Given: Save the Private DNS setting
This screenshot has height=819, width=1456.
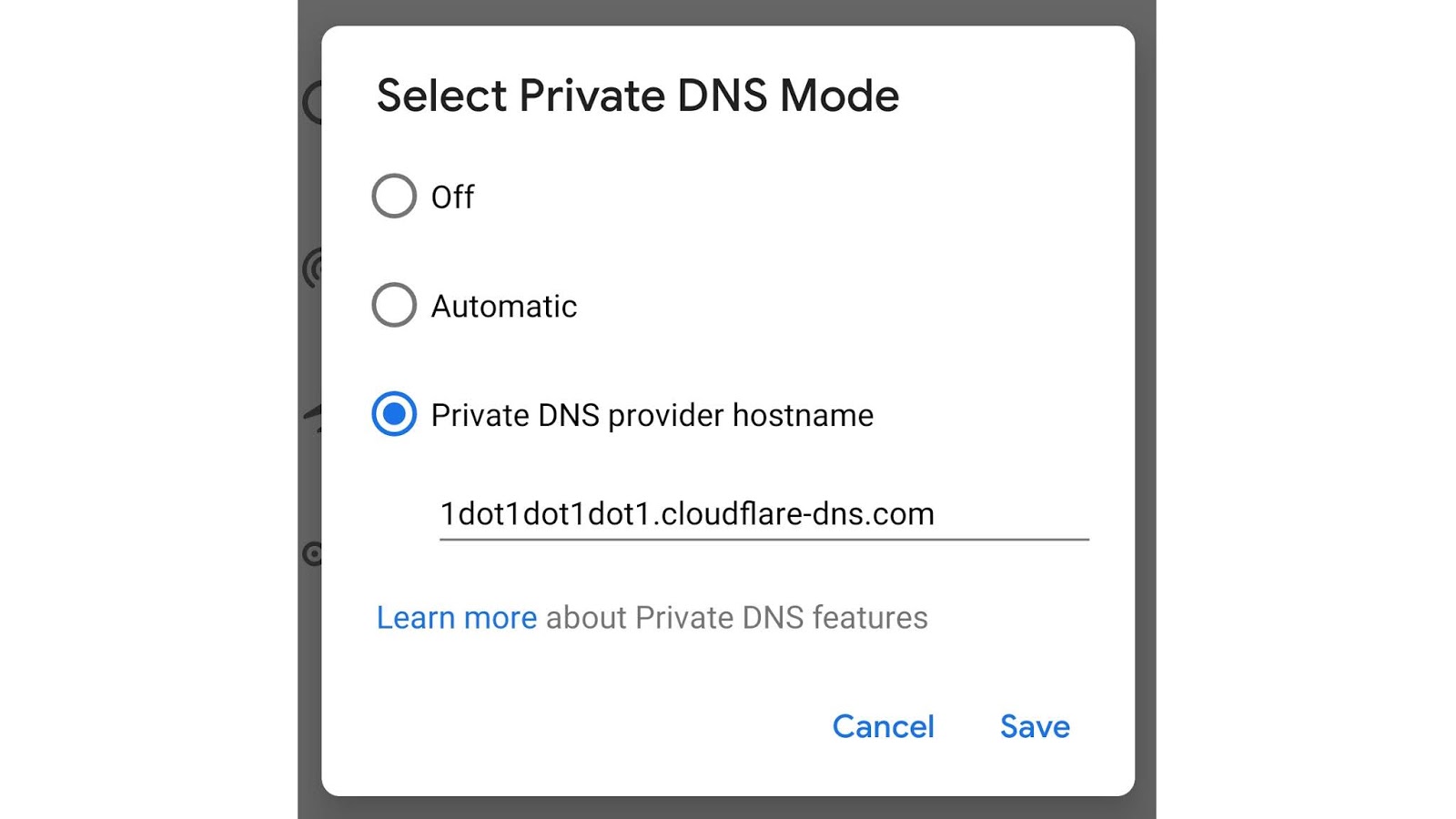Looking at the screenshot, I should click(1034, 726).
